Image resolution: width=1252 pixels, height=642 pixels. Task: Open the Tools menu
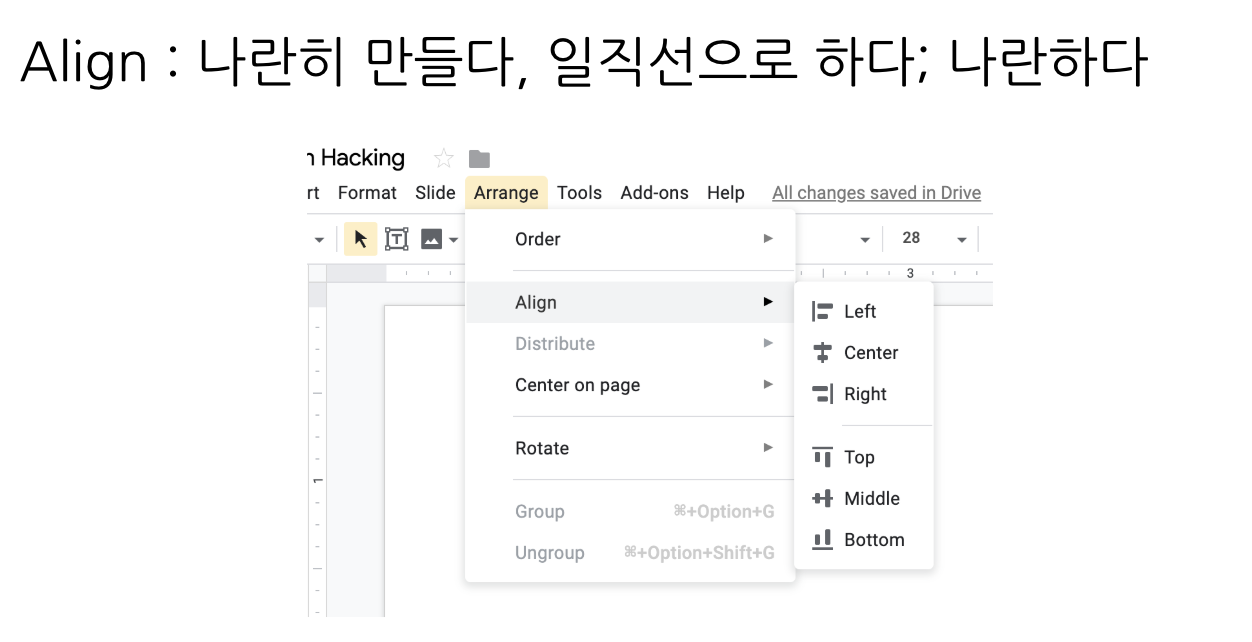(x=579, y=192)
